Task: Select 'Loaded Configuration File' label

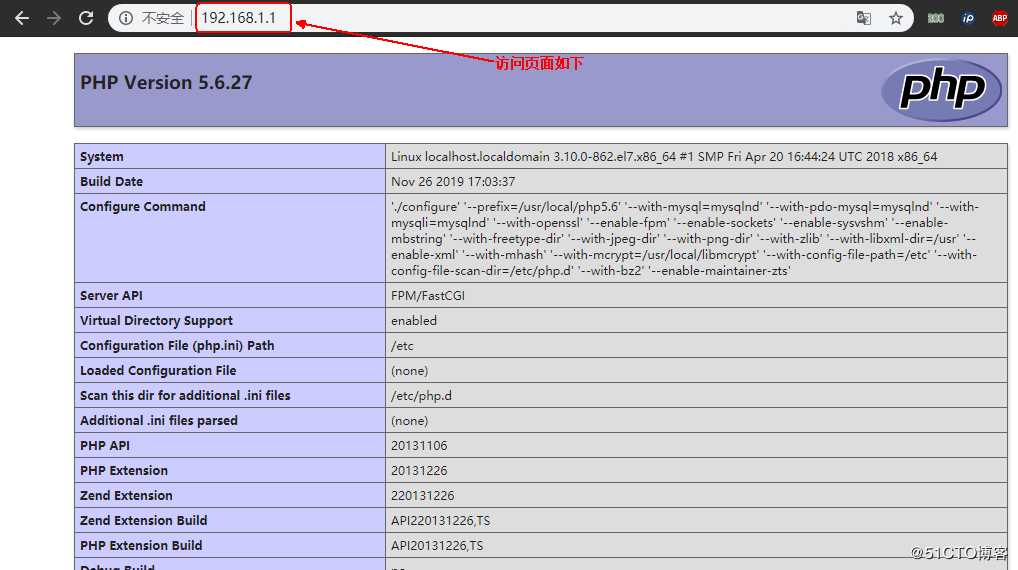Action: 158,371
